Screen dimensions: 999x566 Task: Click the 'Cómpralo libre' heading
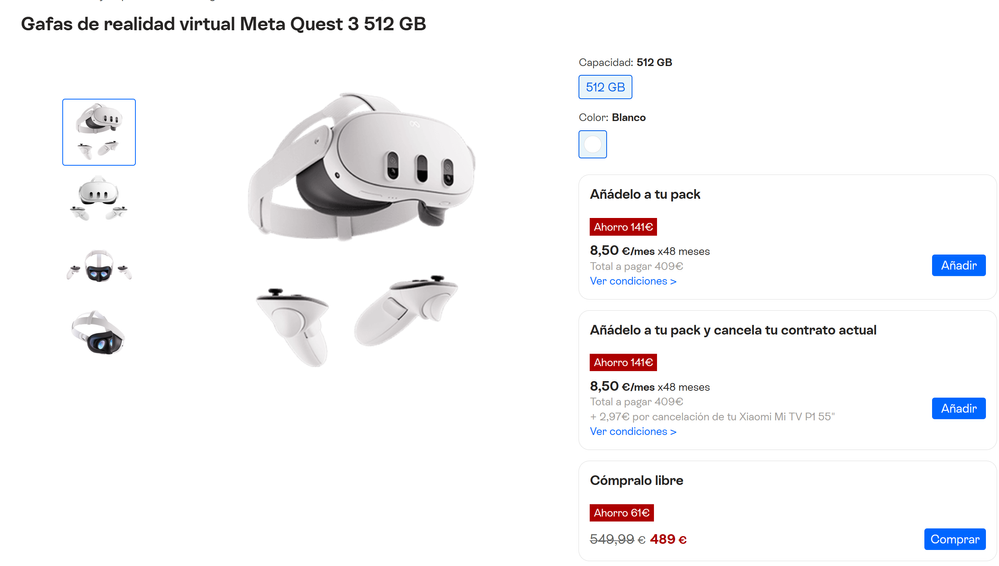point(636,480)
